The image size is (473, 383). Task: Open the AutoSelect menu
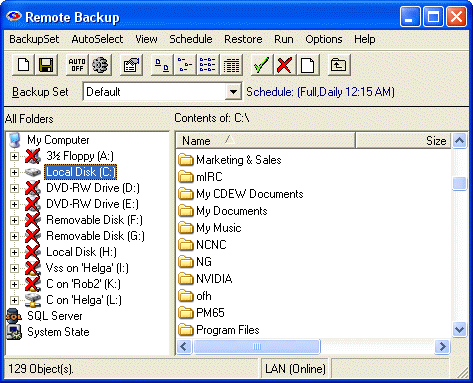coord(97,39)
